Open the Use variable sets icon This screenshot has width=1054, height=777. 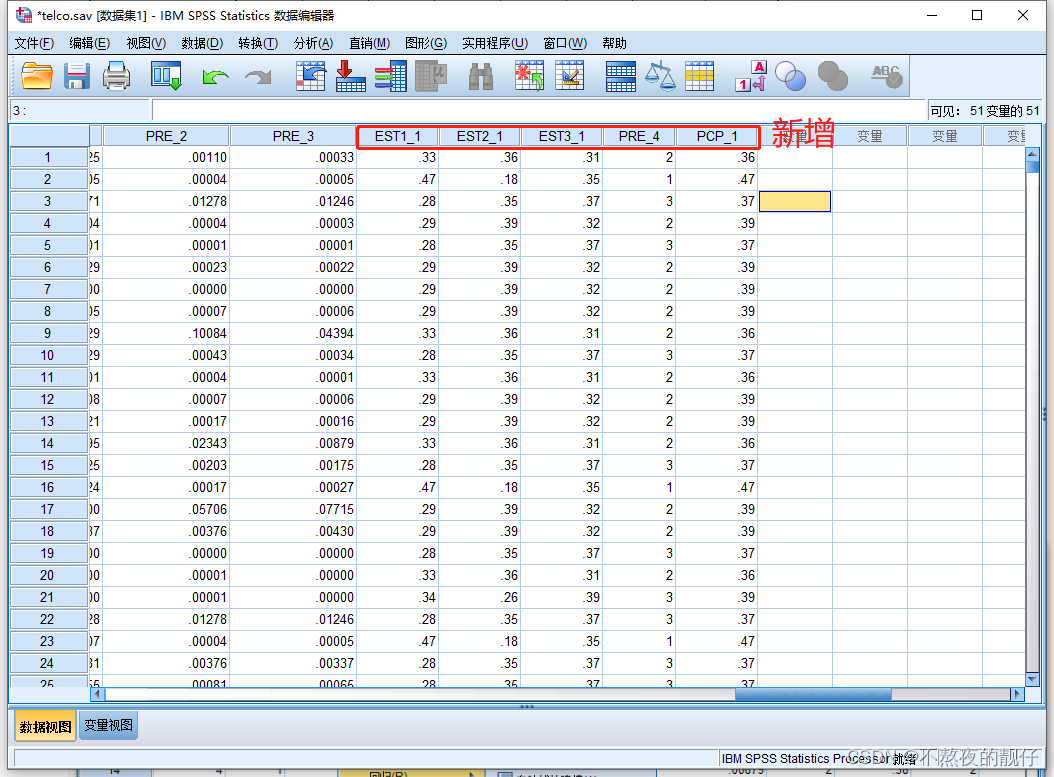pos(790,76)
